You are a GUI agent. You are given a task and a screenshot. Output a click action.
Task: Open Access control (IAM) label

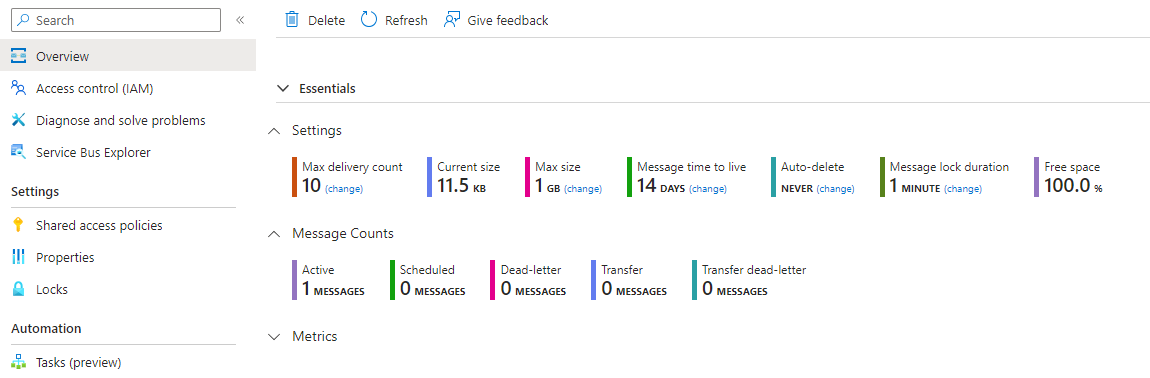(95, 89)
